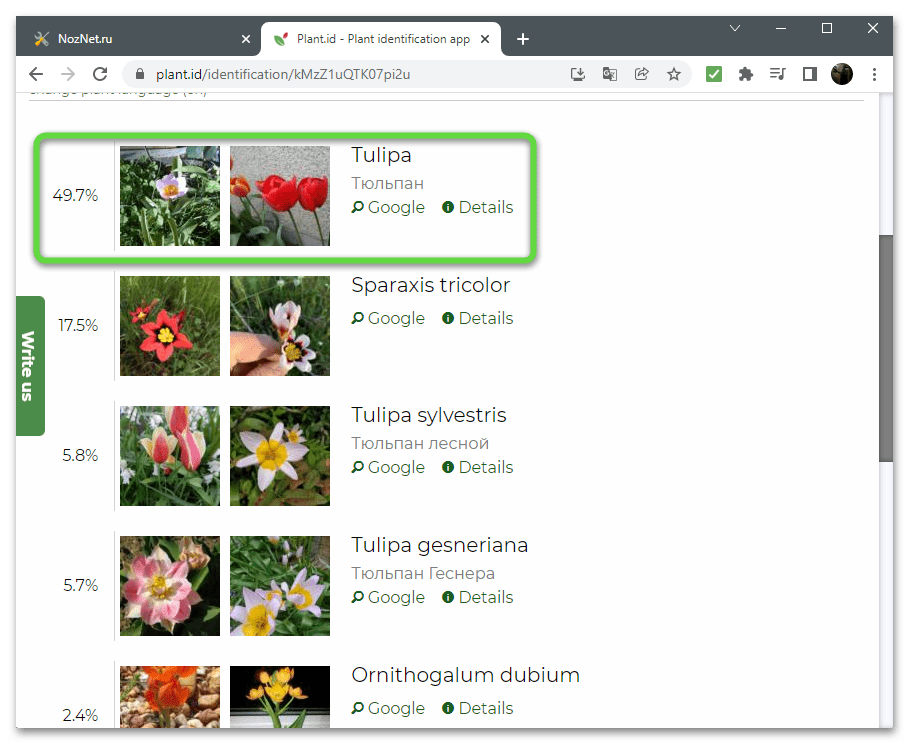909x744 pixels.
Task: Switch to the NozNet.ru tab
Action: tap(139, 39)
